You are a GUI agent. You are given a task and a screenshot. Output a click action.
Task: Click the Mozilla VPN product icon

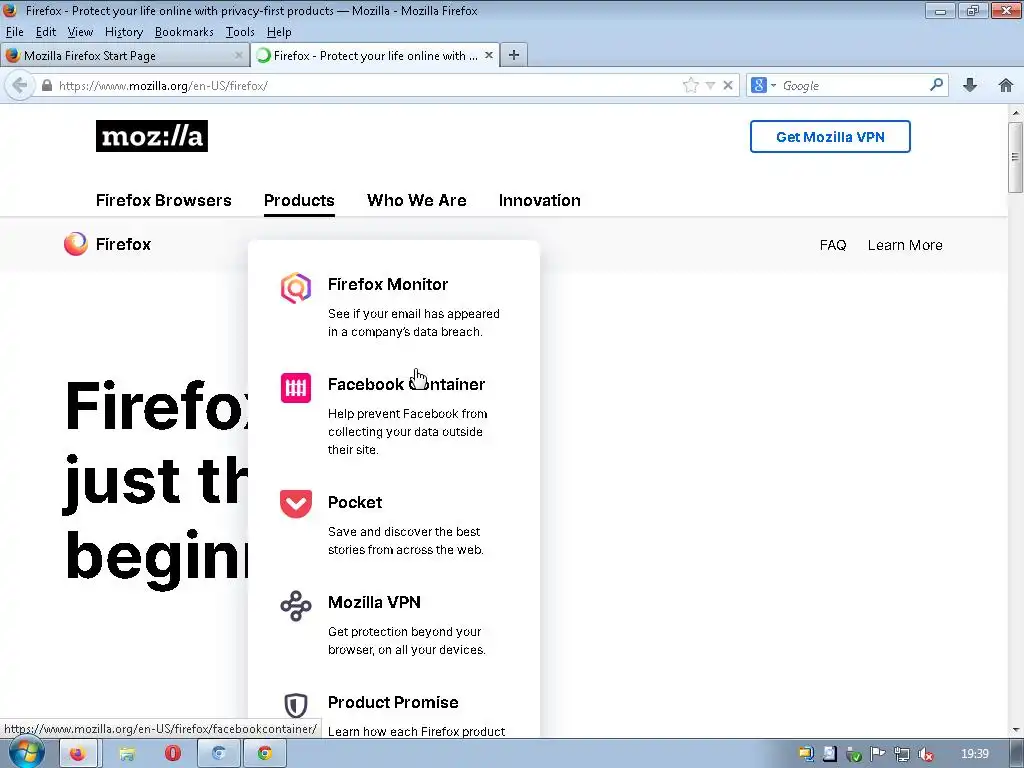(x=296, y=605)
